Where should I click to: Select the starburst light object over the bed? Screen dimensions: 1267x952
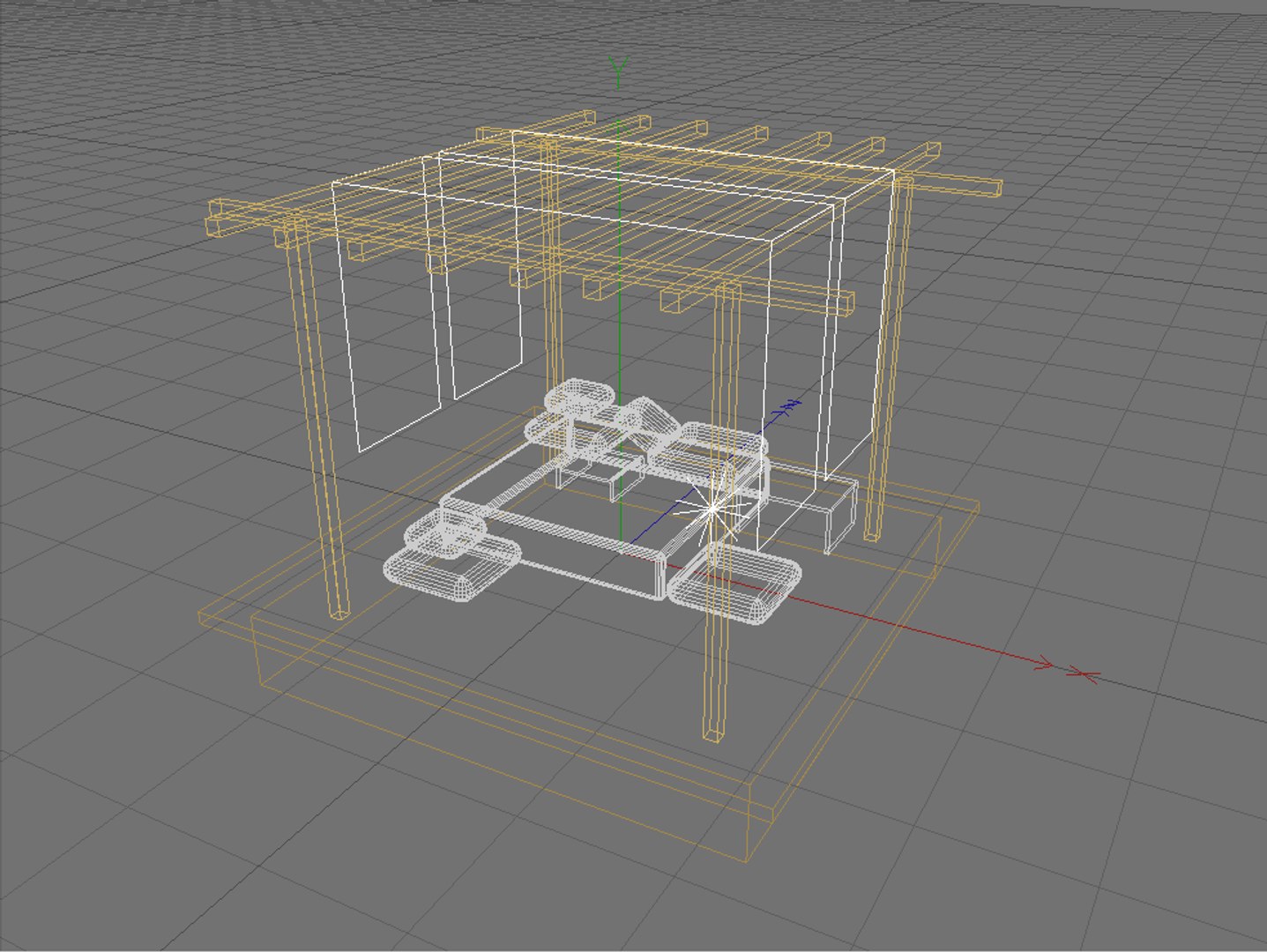click(714, 509)
